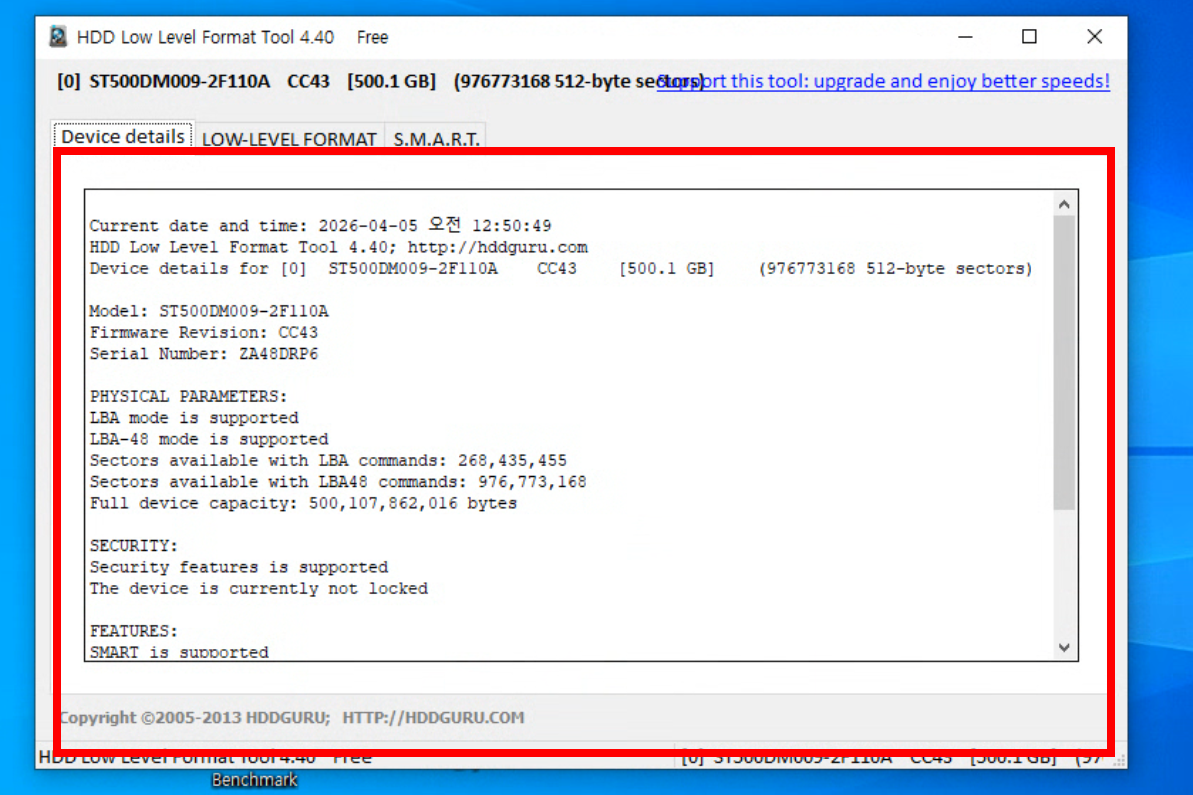Click the Device details for [0] line
This screenshot has width=1193, height=795.
coord(561,269)
